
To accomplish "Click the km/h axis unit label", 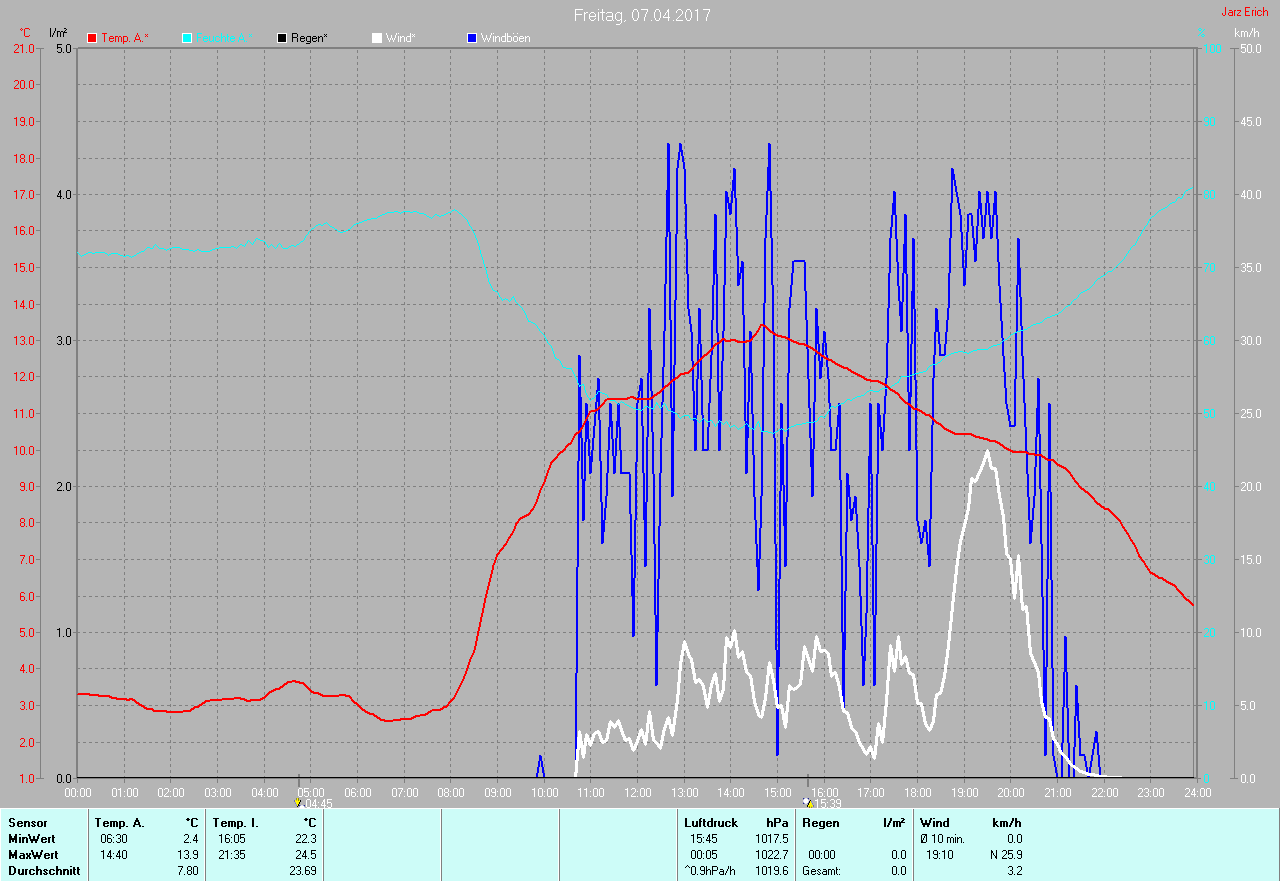I will click(x=1246, y=33).
